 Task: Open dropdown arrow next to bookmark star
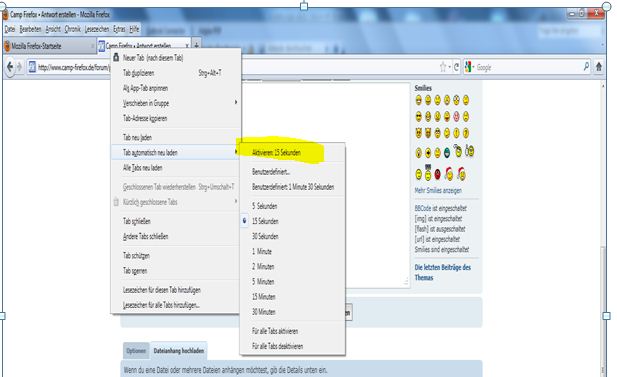pyautogui.click(x=449, y=67)
